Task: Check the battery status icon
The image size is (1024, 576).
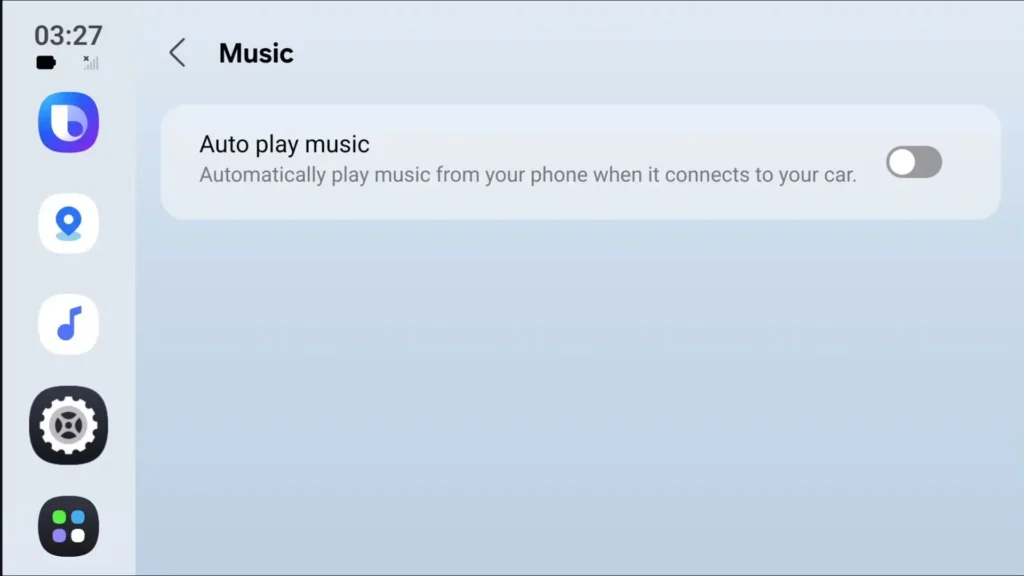Action: [x=46, y=63]
